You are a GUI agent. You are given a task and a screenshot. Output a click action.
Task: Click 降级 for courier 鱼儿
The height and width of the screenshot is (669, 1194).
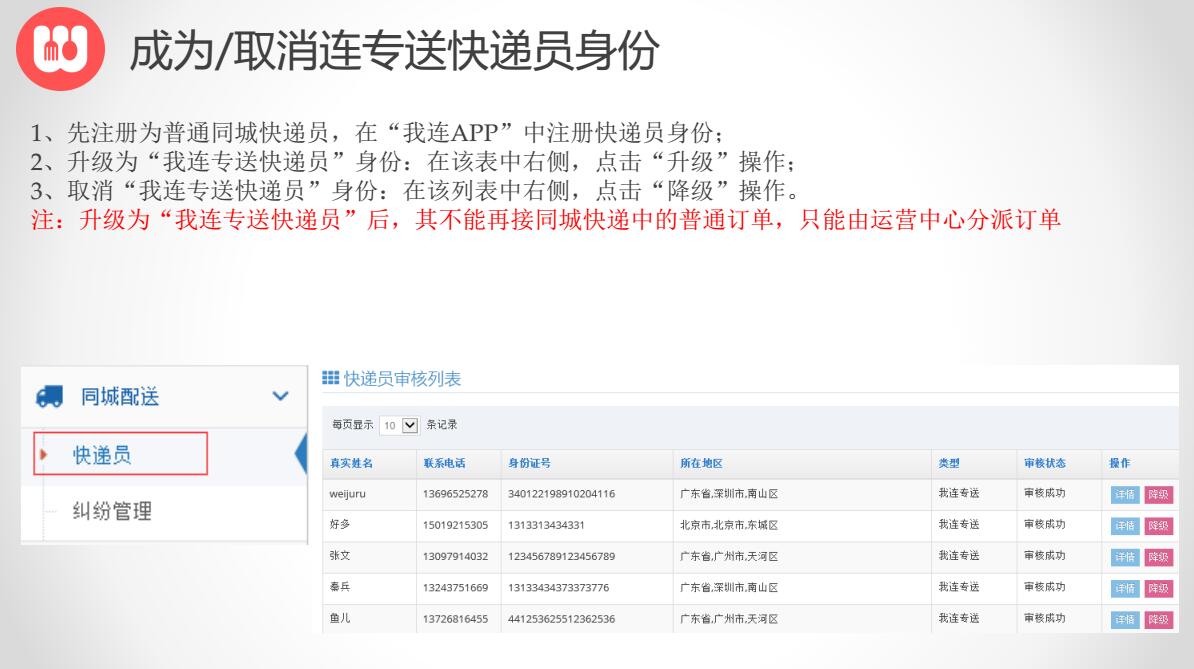(1158, 620)
